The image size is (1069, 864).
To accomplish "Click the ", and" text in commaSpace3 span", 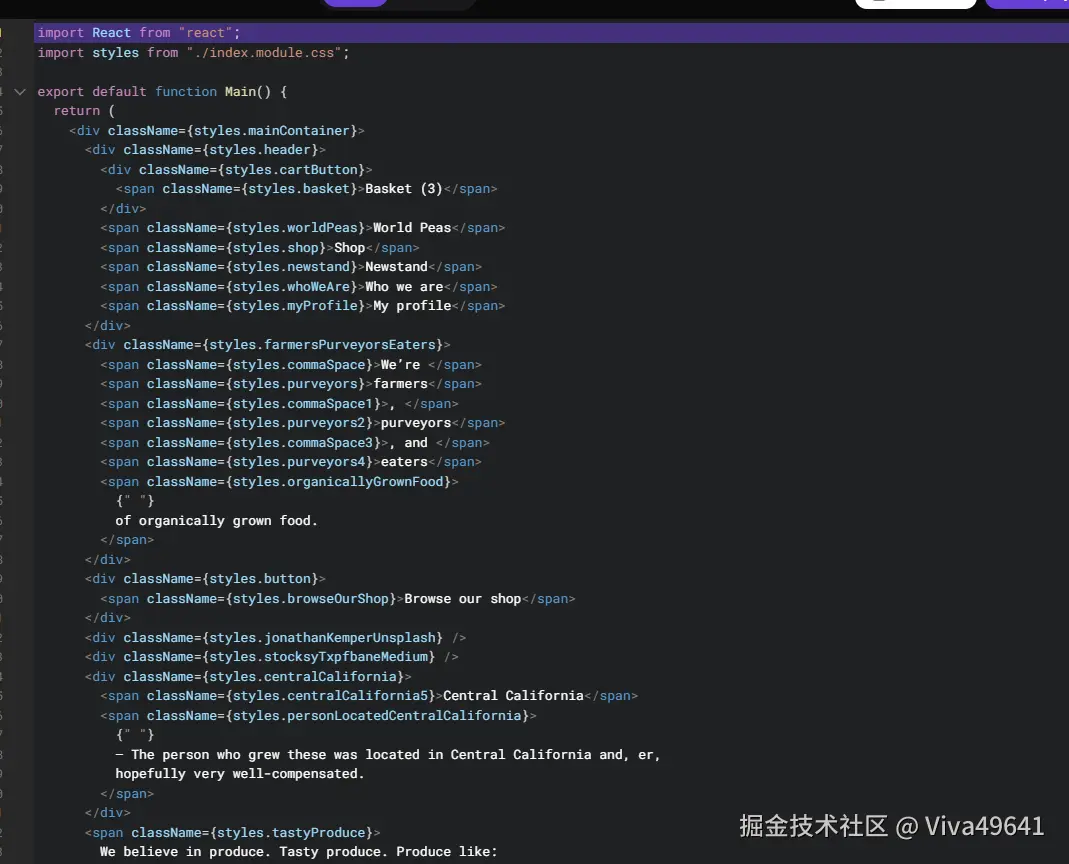I will point(408,443).
